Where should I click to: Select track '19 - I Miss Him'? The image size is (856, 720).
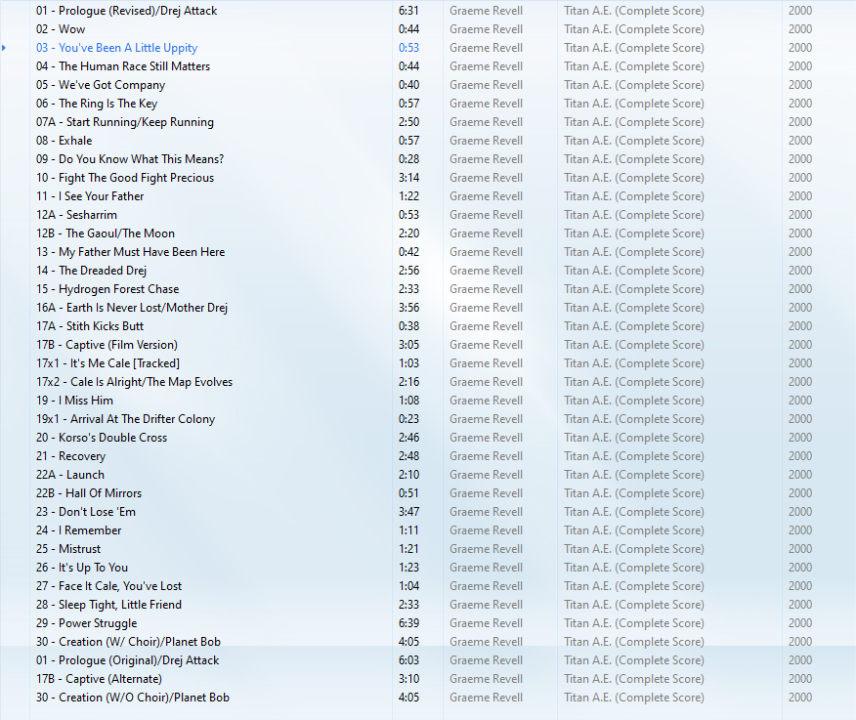(x=75, y=401)
